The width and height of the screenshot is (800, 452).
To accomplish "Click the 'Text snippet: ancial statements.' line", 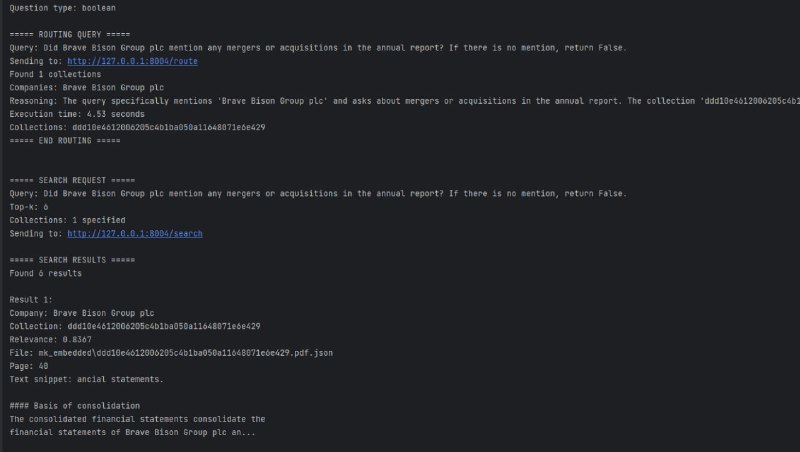I will (x=86, y=380).
